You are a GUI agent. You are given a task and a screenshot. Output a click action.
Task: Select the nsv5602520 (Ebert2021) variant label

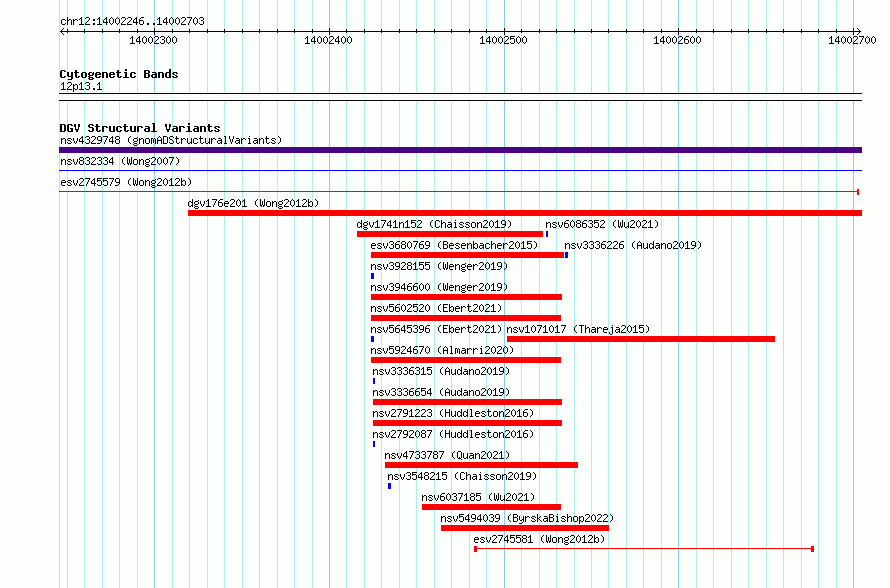(436, 308)
